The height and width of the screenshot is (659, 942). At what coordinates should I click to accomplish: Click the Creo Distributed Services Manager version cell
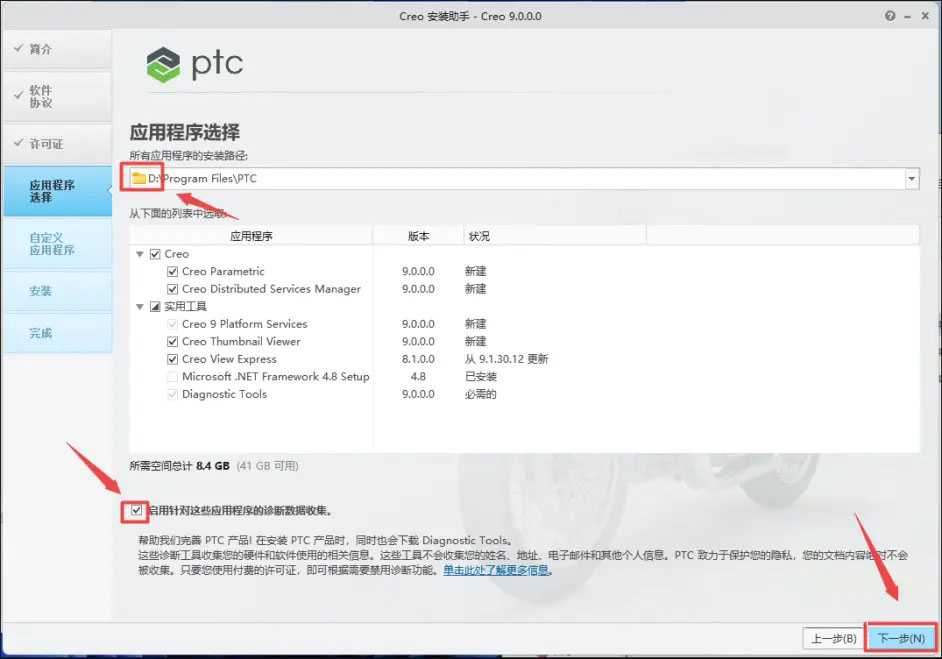tap(418, 289)
